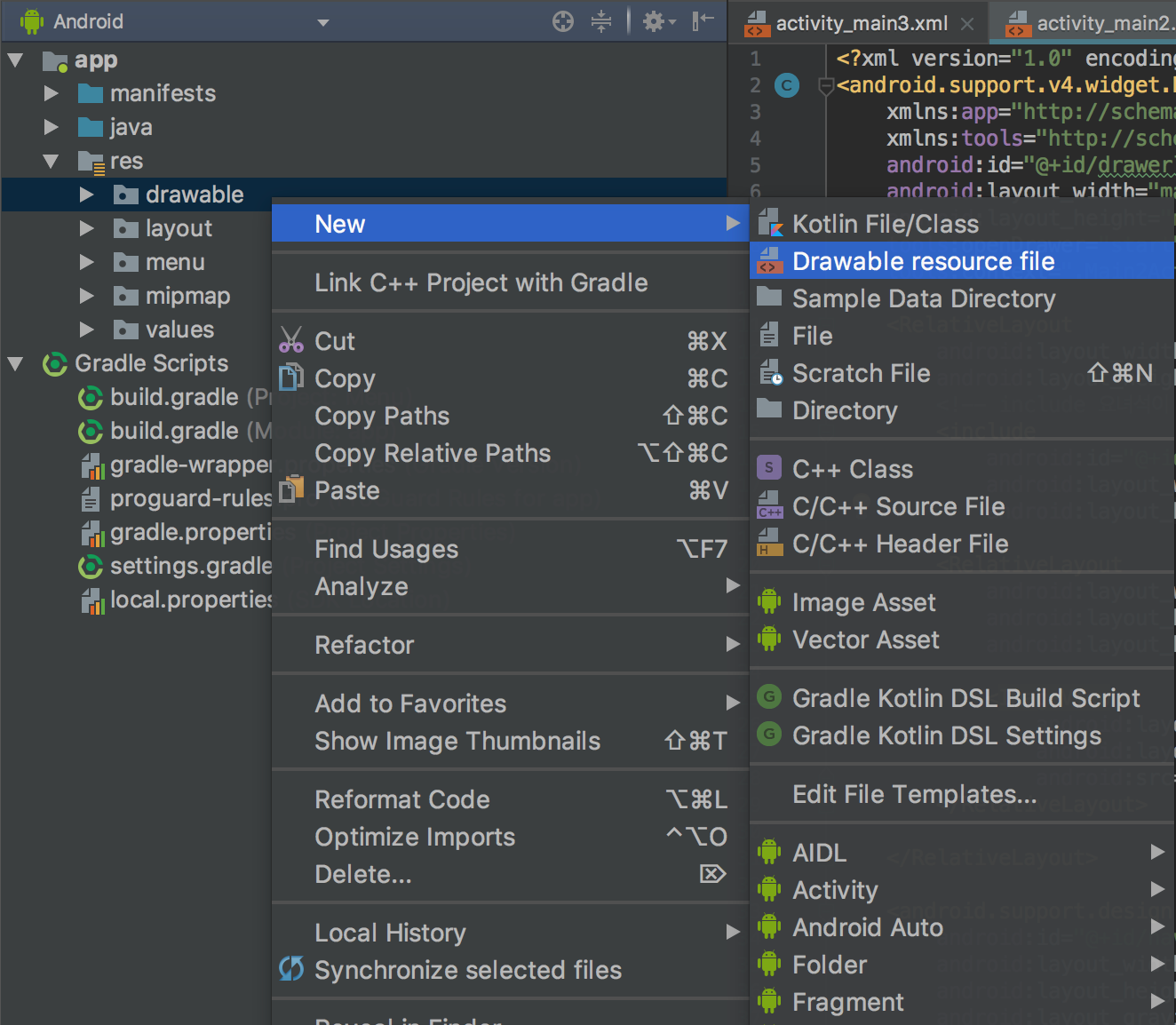
Task: Choose Optimize Imports
Action: [x=510, y=837]
